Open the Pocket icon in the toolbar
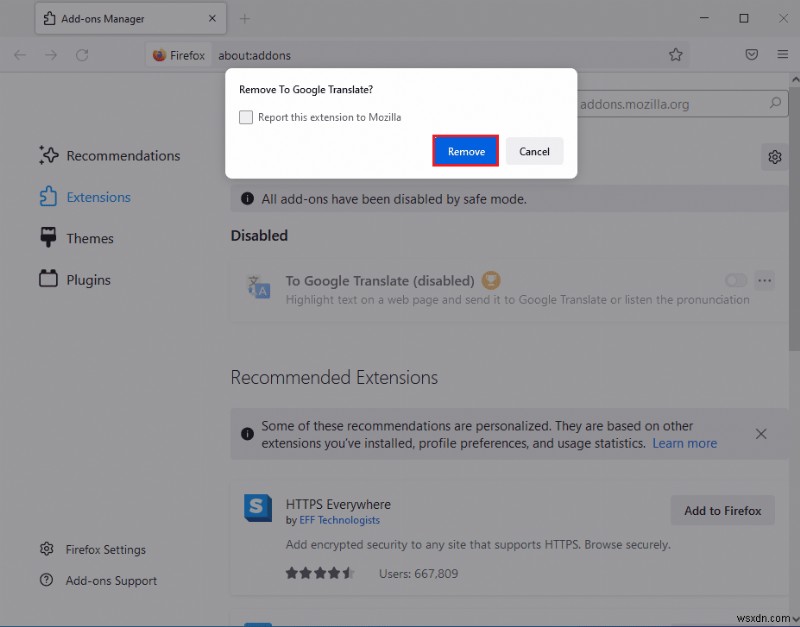Viewport: 800px width, 627px height. point(752,55)
